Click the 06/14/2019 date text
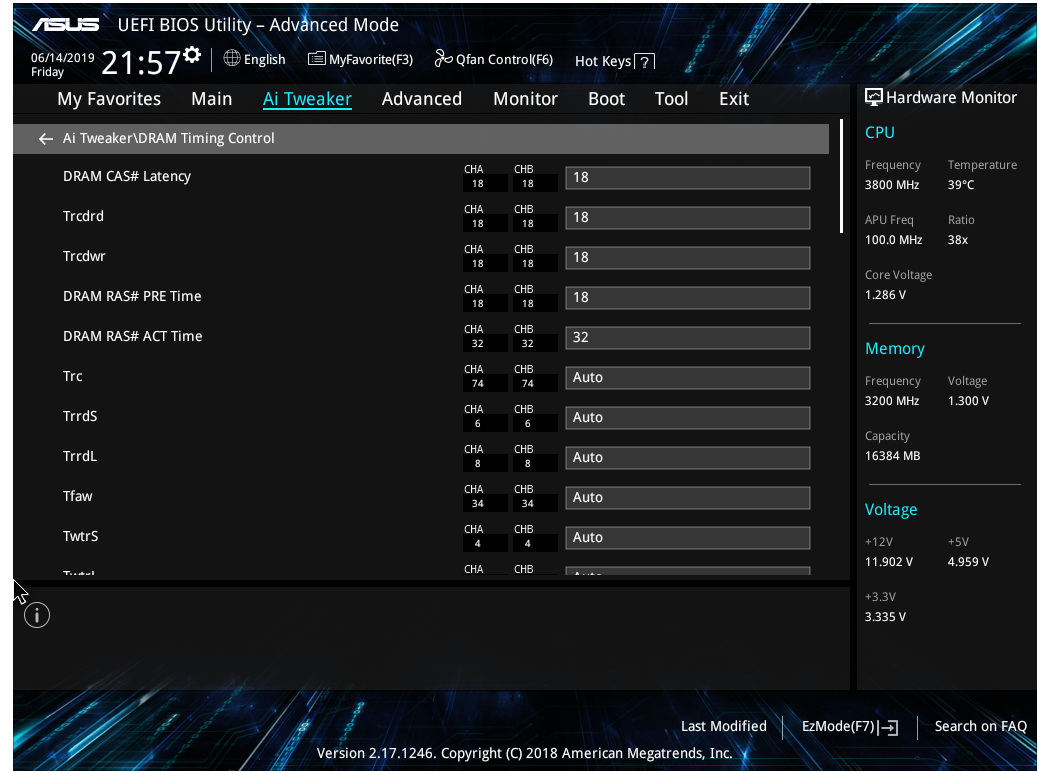This screenshot has width=1039, height=773. pyautogui.click(x=62, y=58)
